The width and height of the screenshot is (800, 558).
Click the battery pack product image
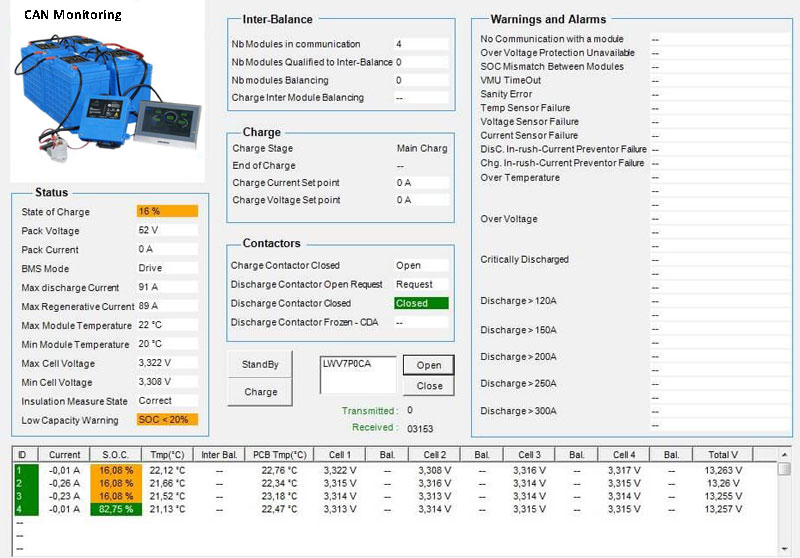[x=108, y=98]
